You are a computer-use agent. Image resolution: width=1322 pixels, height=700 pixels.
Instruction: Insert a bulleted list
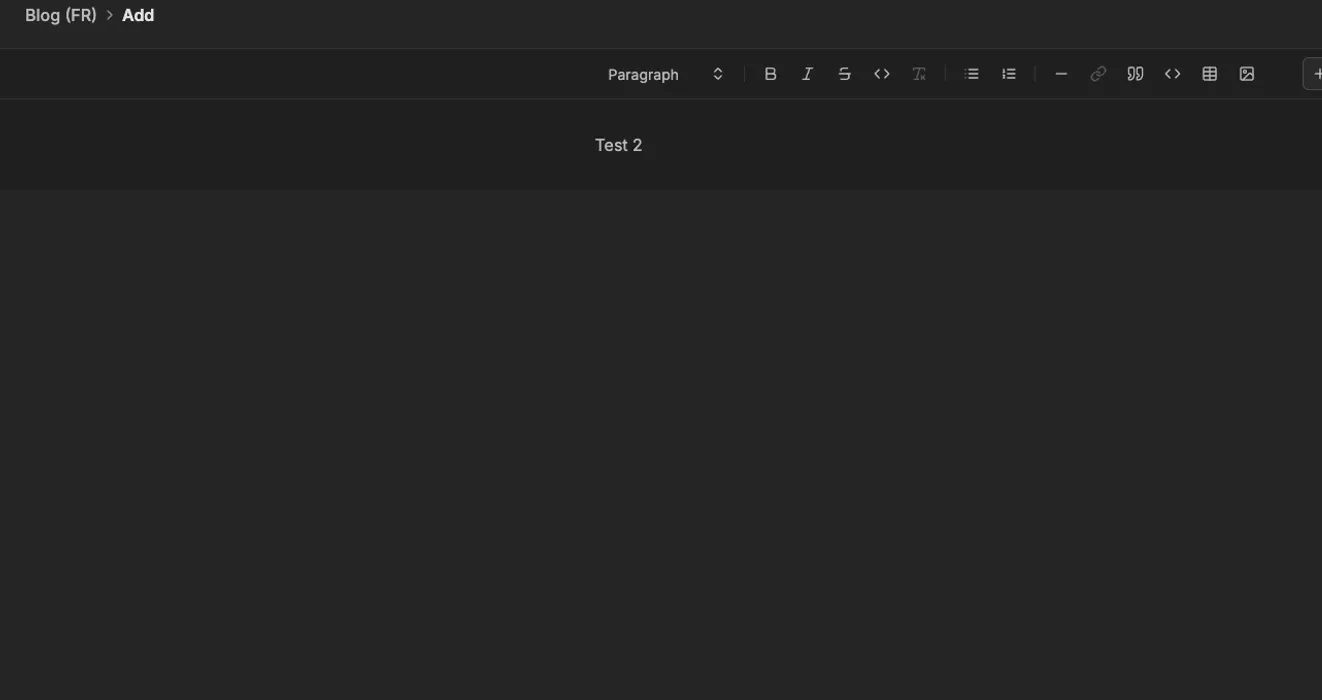pyautogui.click(x=971, y=74)
